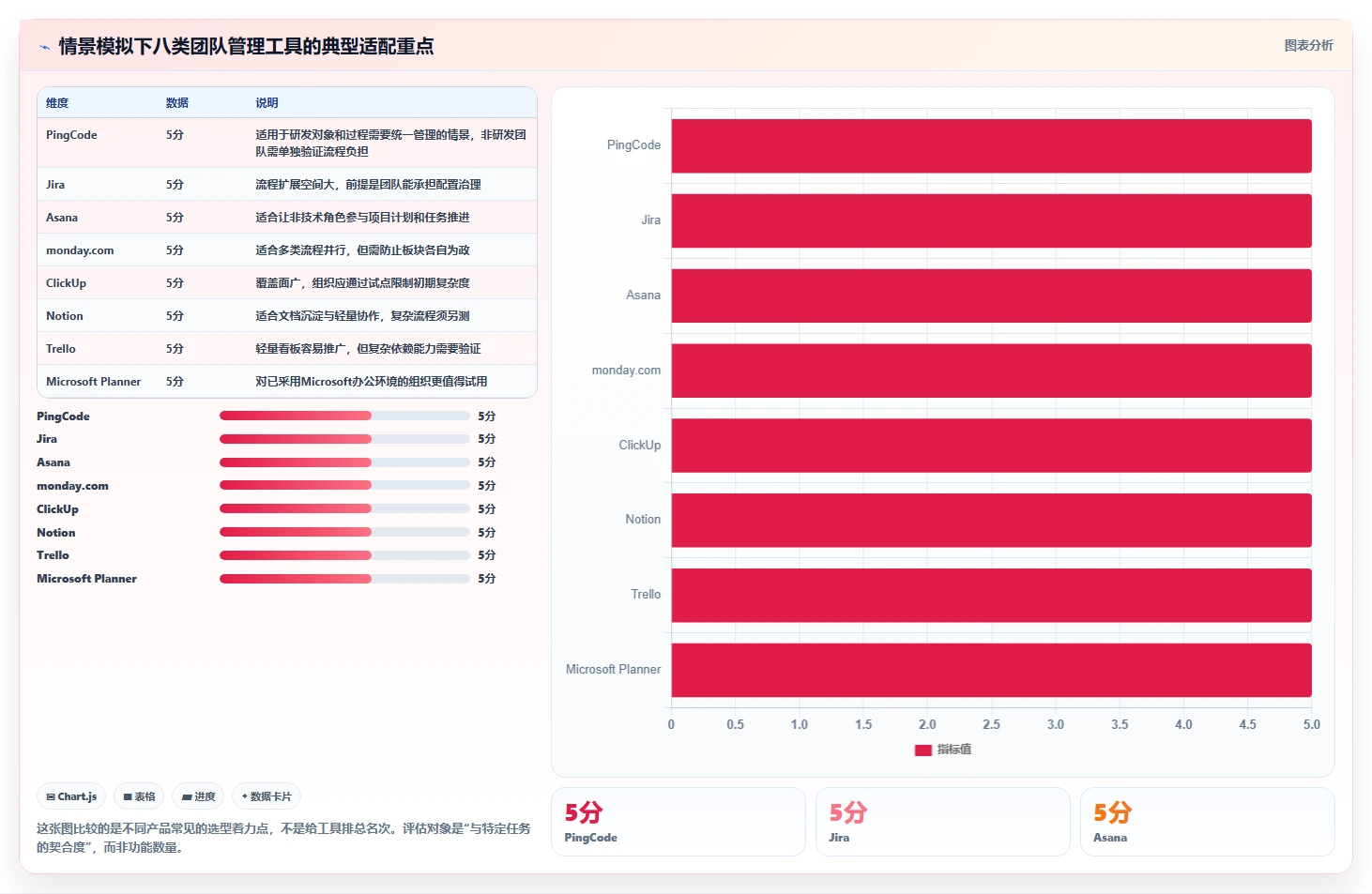1372x894 pixels.
Task: Click the Jira progress bar
Action: click(344, 439)
